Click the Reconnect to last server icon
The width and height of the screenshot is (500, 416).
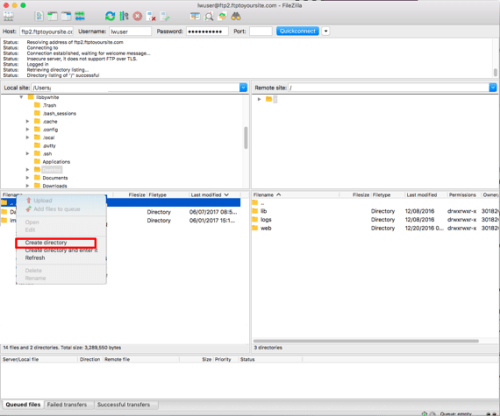pos(165,16)
